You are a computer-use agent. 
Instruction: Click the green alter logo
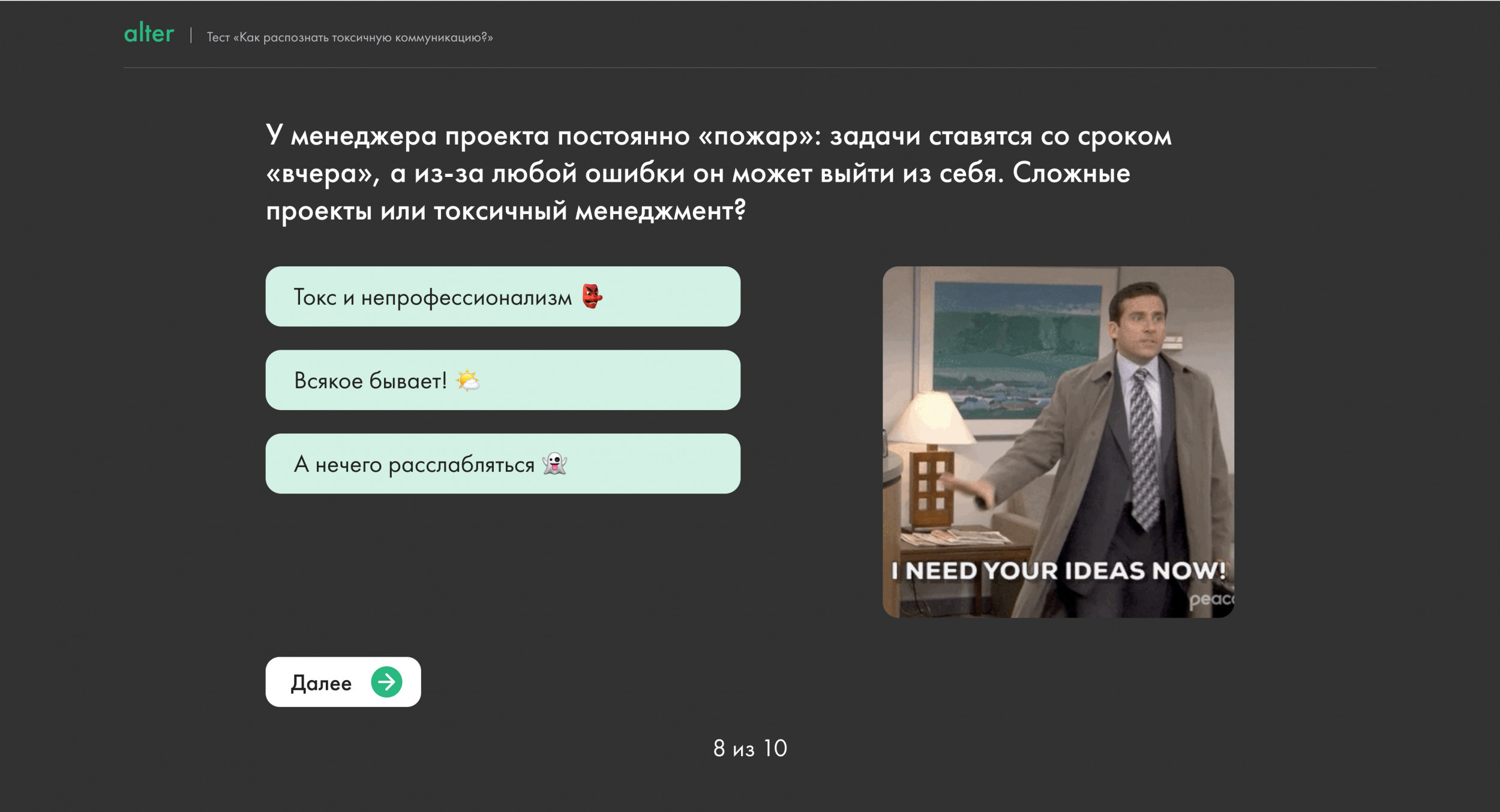click(x=149, y=34)
